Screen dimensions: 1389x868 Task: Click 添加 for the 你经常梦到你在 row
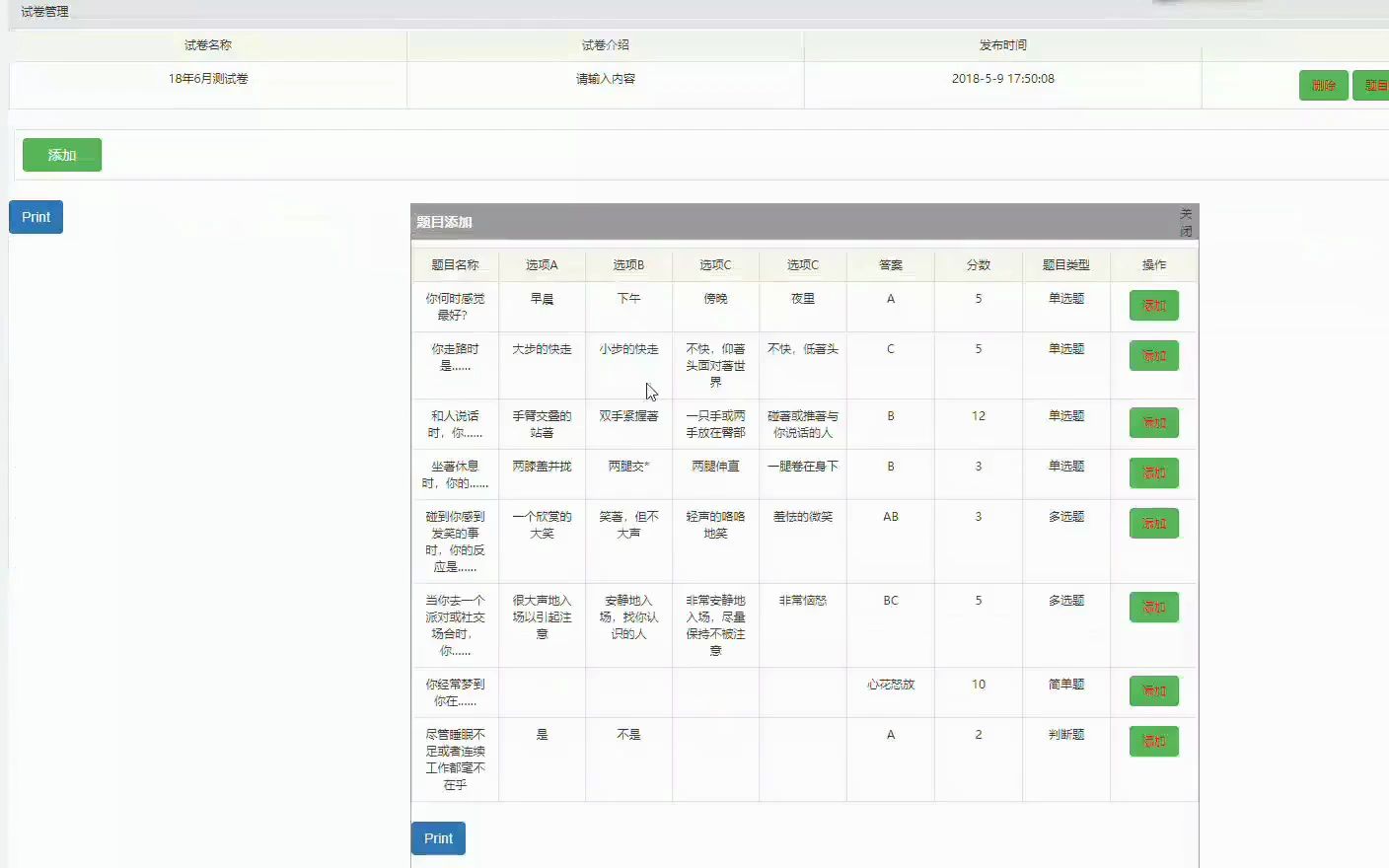(x=1153, y=691)
